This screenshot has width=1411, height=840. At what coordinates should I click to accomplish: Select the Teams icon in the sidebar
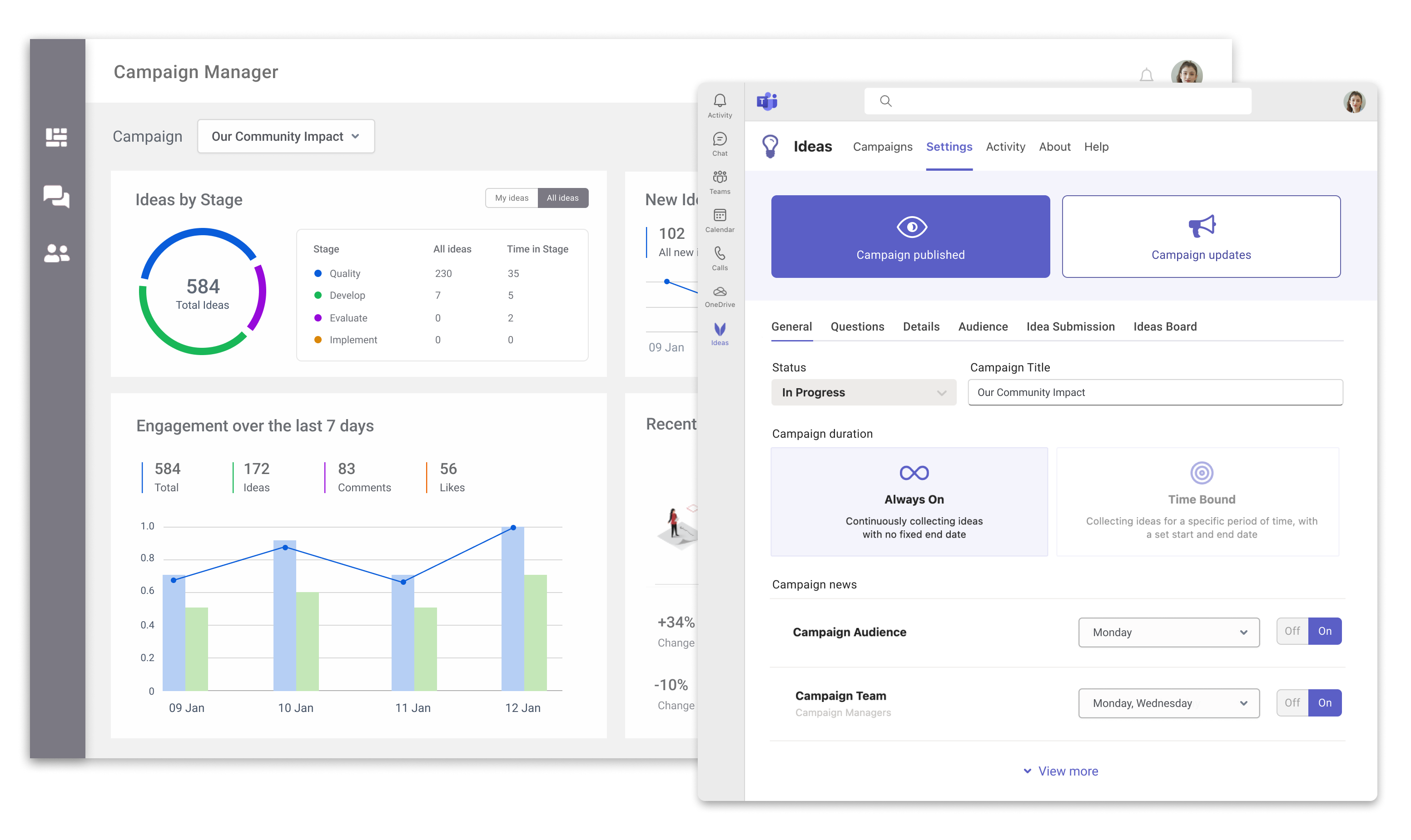pos(720,181)
